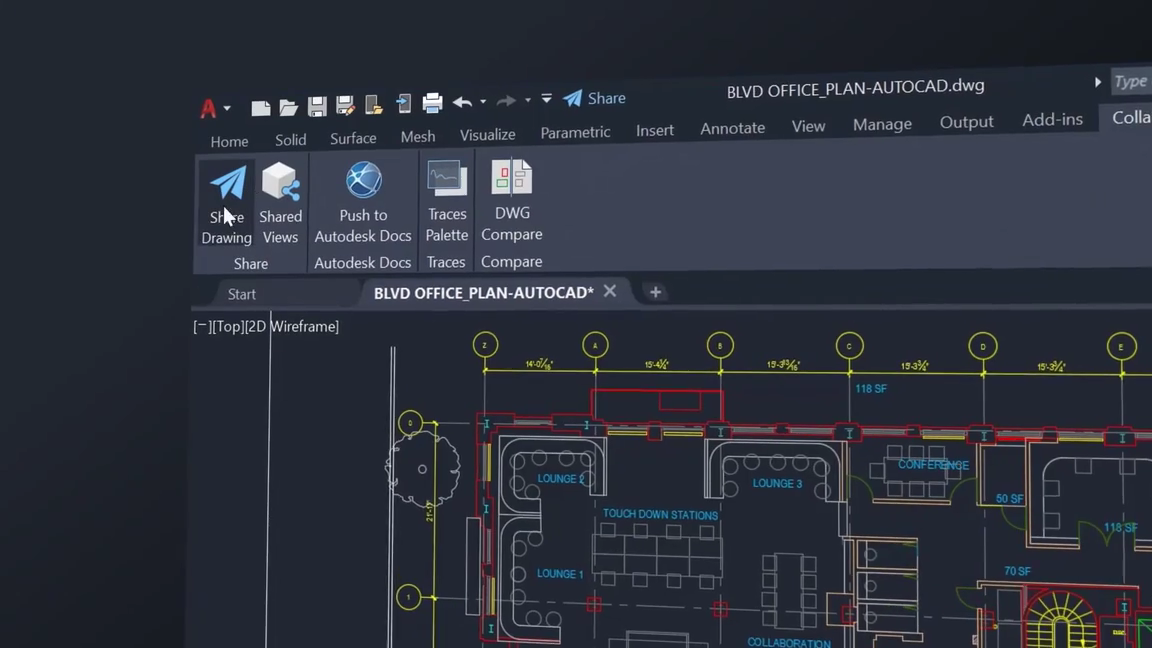This screenshot has width=1152, height=648.
Task: Click the 70 SF area text
Action: (1018, 571)
